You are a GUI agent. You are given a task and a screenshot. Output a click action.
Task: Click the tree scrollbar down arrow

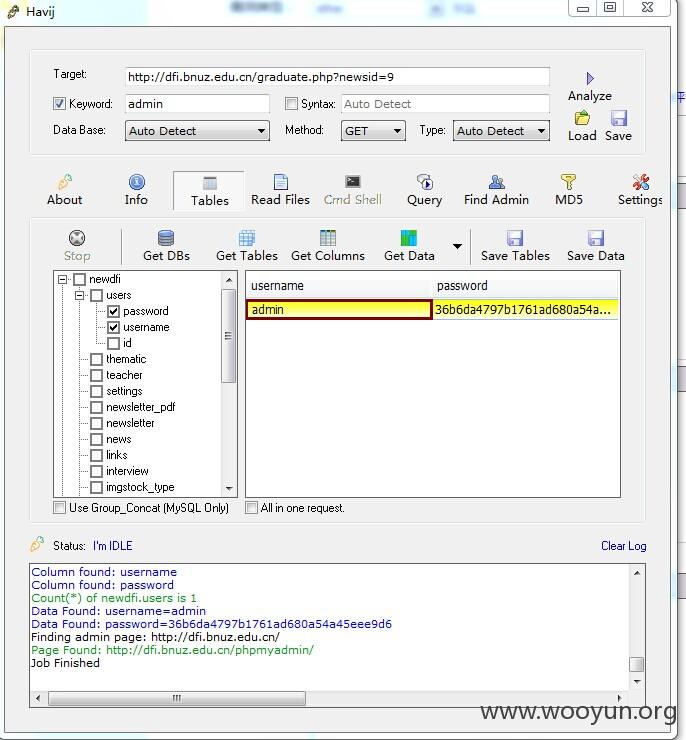(x=229, y=488)
